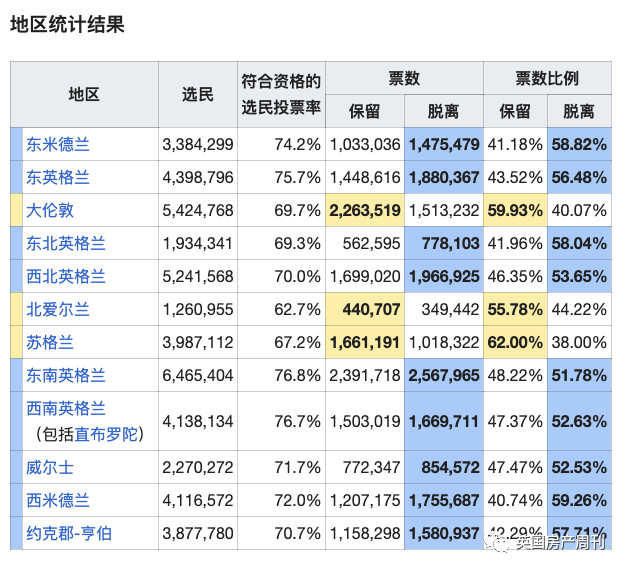This screenshot has height=570, width=625.
Task: Open the 东米德兰 region link
Action: 58,144
